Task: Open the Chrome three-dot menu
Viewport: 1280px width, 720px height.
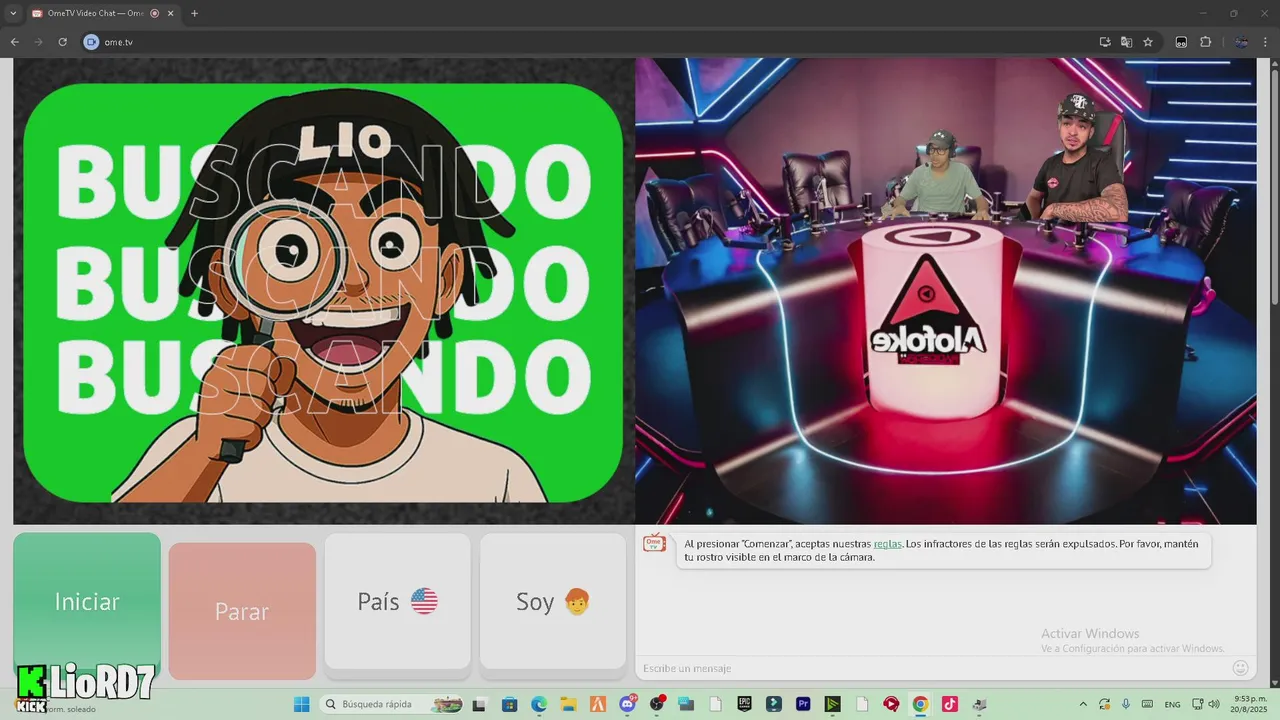Action: (x=1266, y=42)
